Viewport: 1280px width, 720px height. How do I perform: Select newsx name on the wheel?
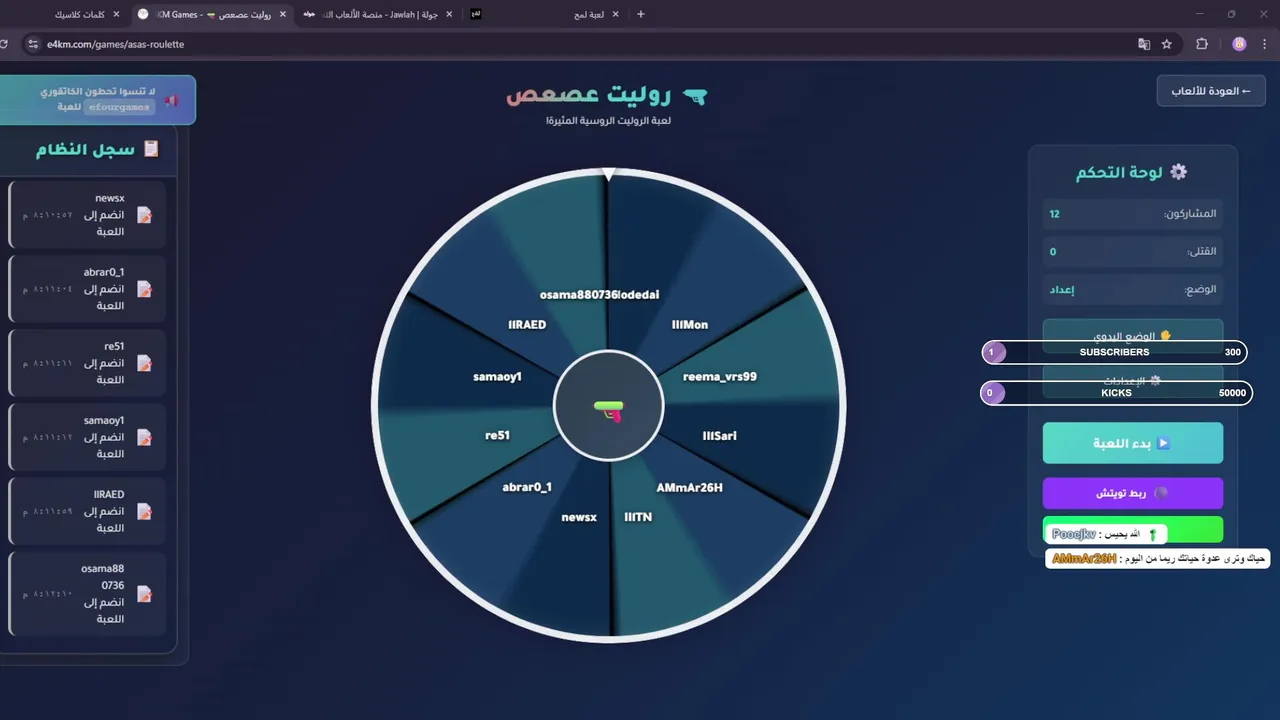(579, 517)
